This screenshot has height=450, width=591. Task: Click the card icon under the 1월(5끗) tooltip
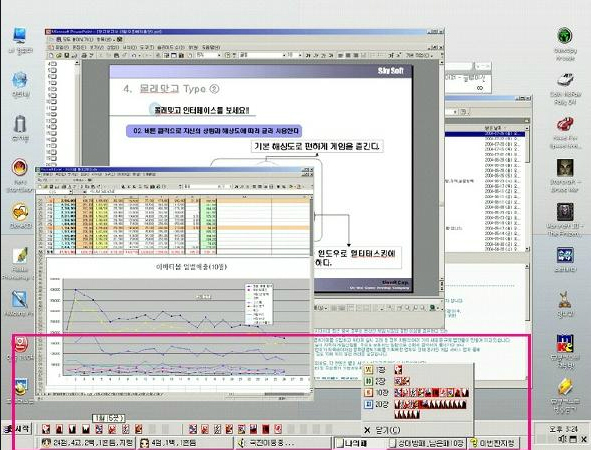coord(100,429)
